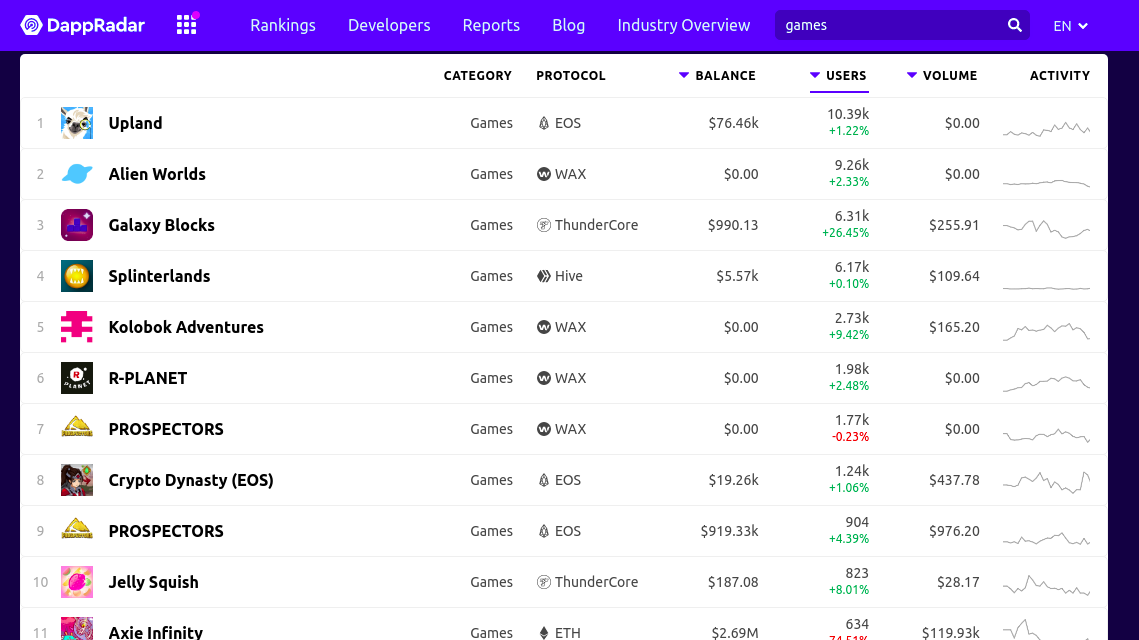This screenshot has height=640, width=1139.
Task: Click the Jelly Squish icon
Action: click(x=77, y=582)
